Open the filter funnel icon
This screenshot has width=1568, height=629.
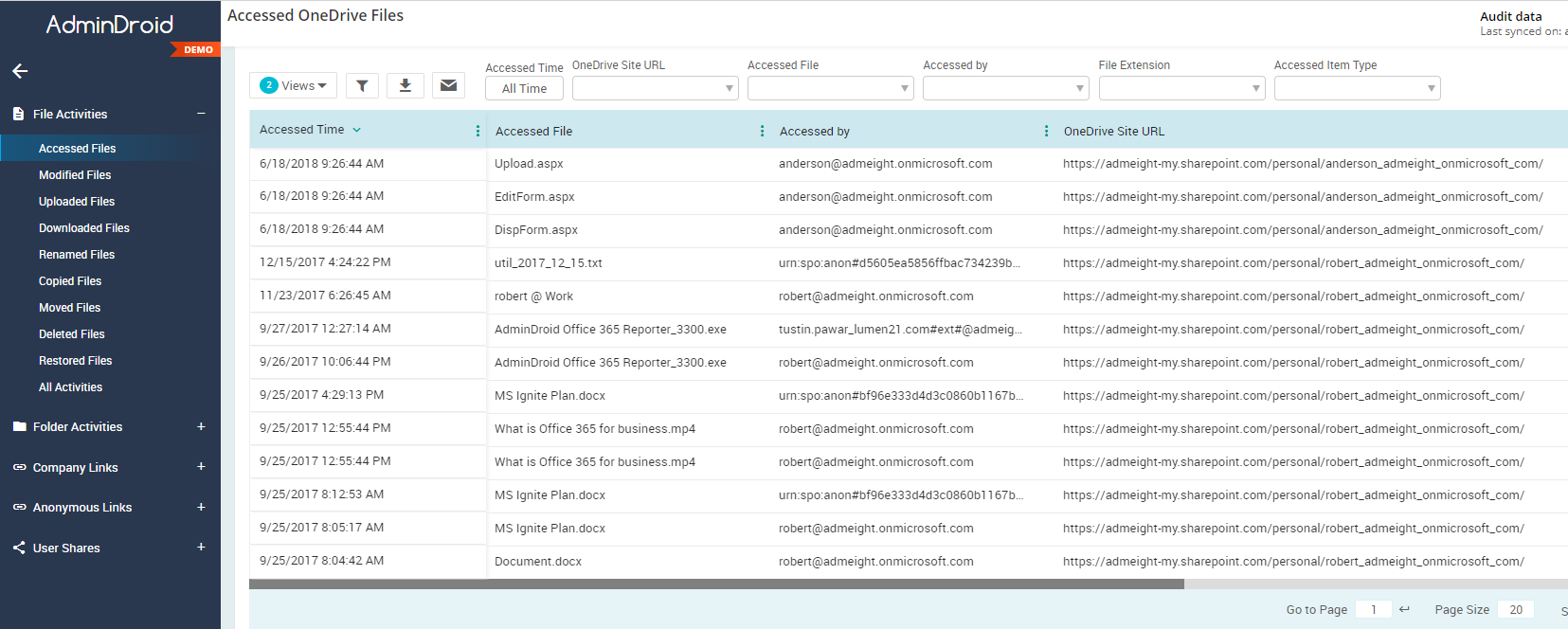[362, 86]
